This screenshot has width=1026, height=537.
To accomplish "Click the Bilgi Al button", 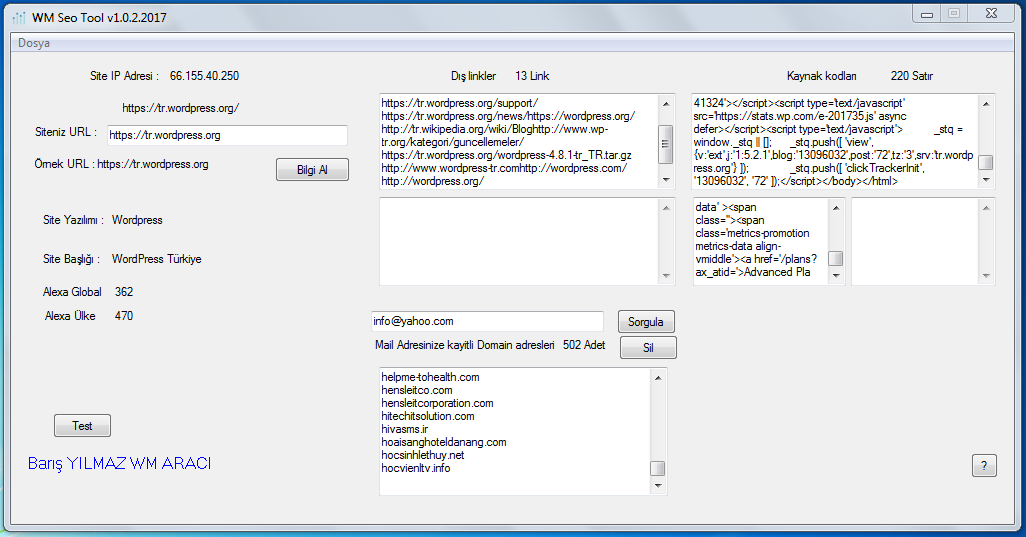I will tap(312, 169).
